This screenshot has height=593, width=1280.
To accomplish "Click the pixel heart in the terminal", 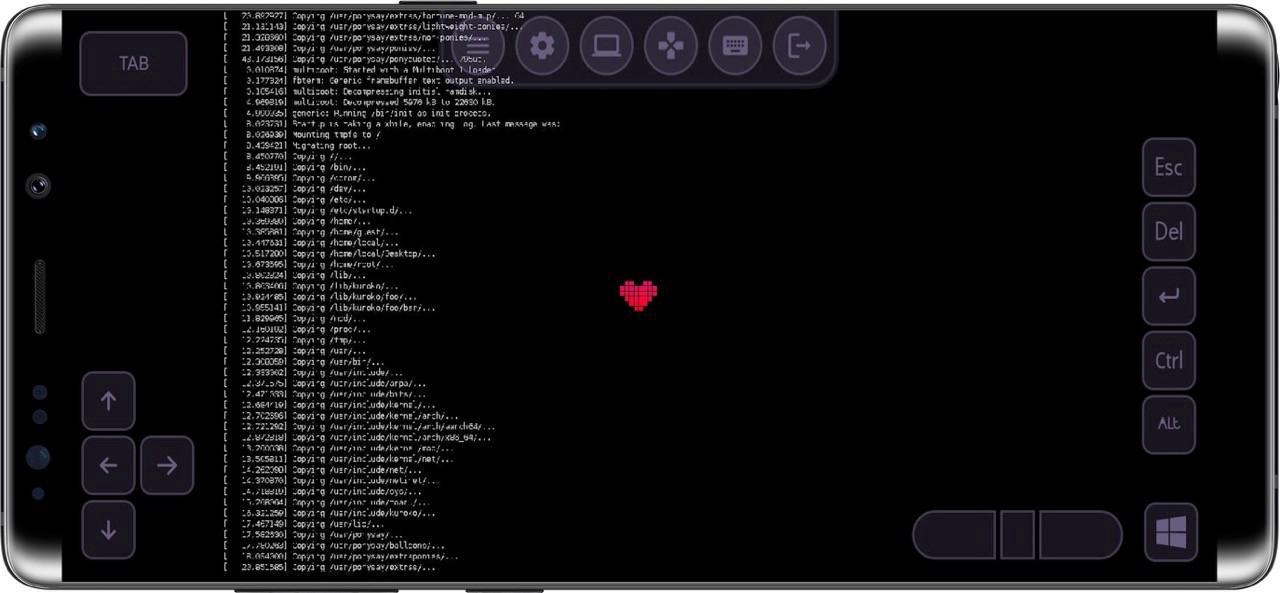I will [639, 296].
